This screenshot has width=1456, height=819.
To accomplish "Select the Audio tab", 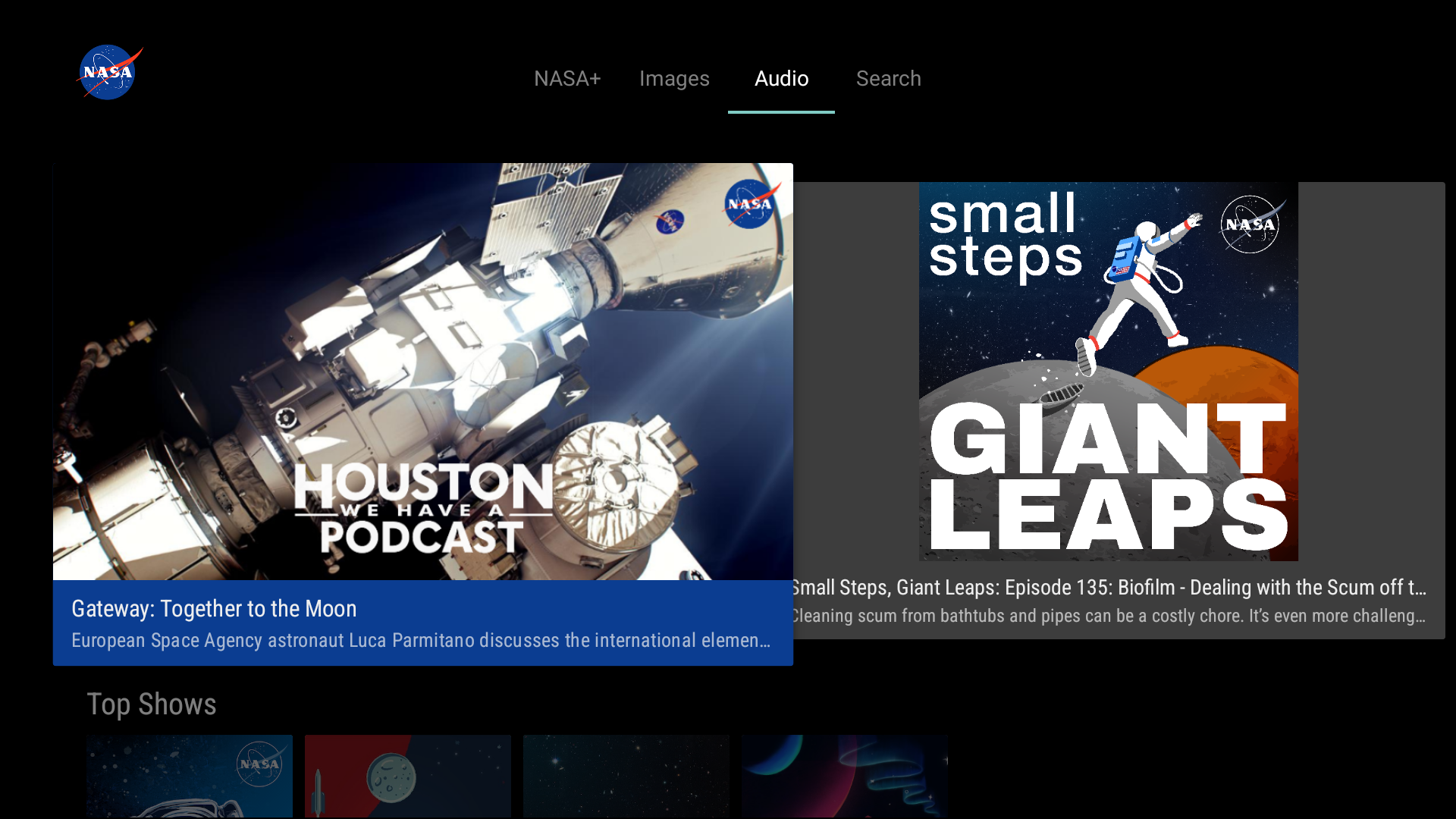I will point(781,79).
